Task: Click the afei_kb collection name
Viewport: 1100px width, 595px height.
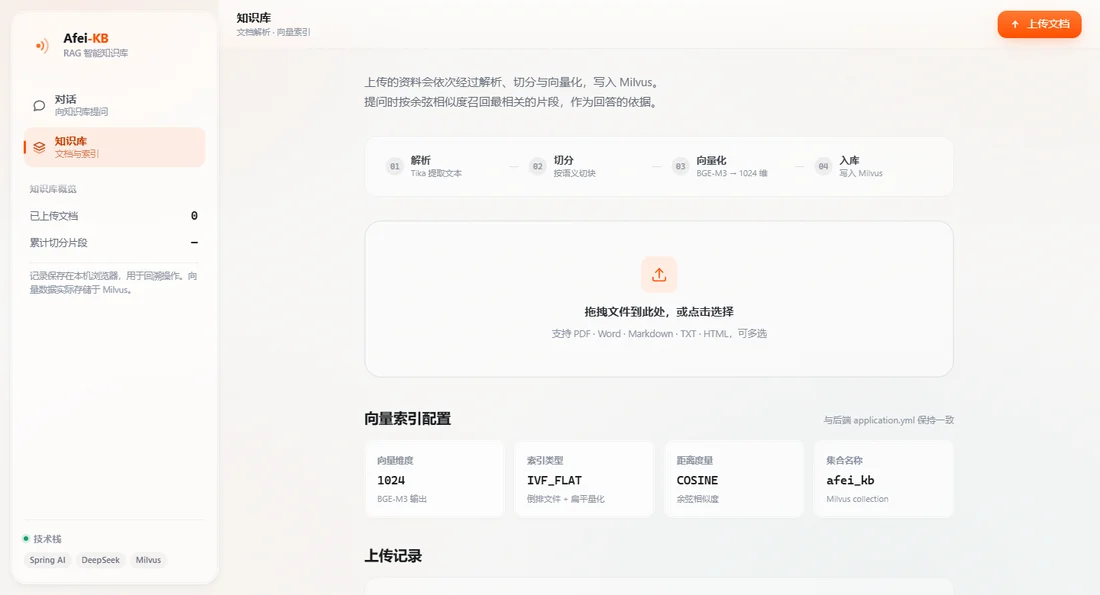Action: pos(850,481)
